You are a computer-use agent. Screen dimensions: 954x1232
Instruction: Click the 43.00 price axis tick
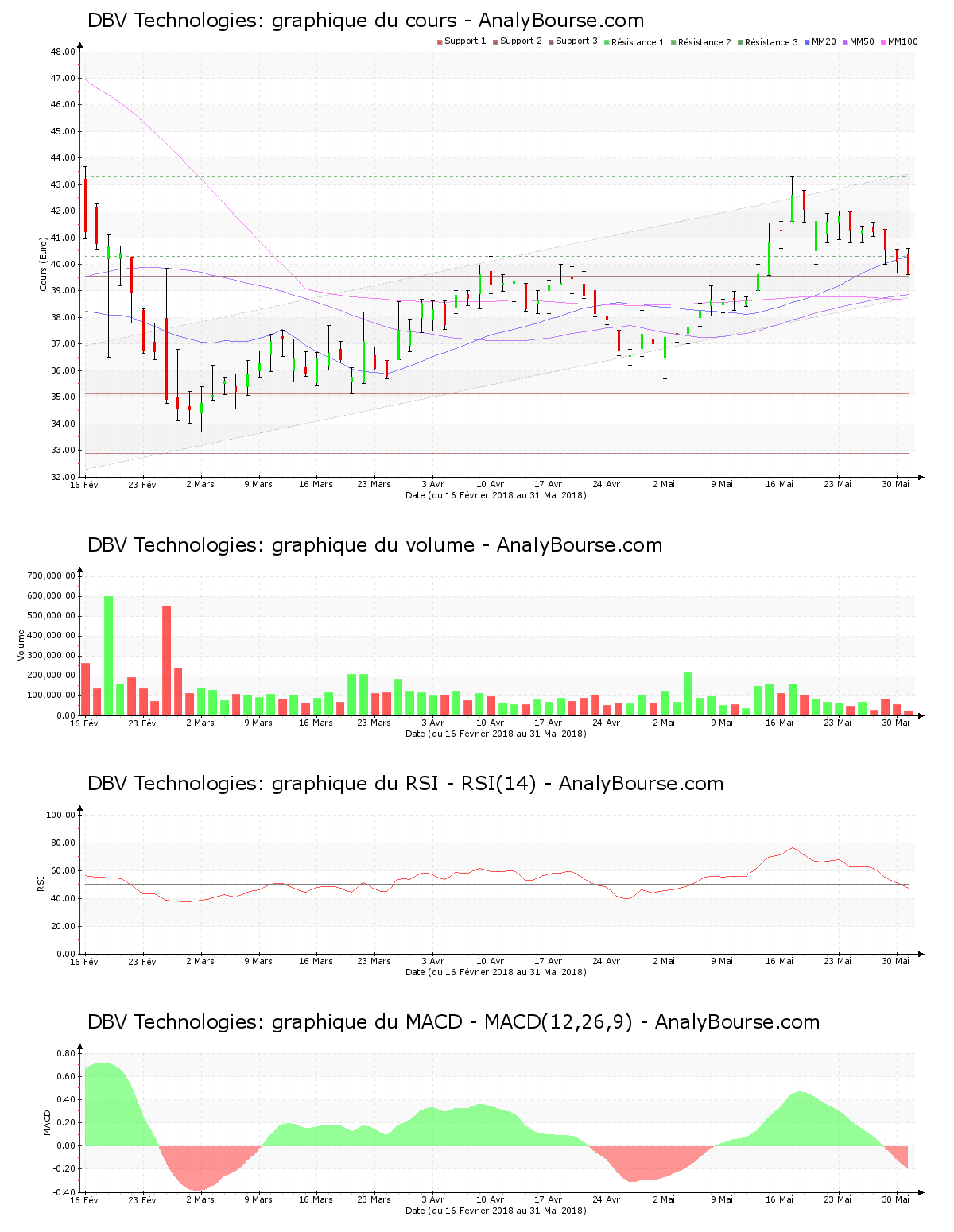click(x=63, y=184)
